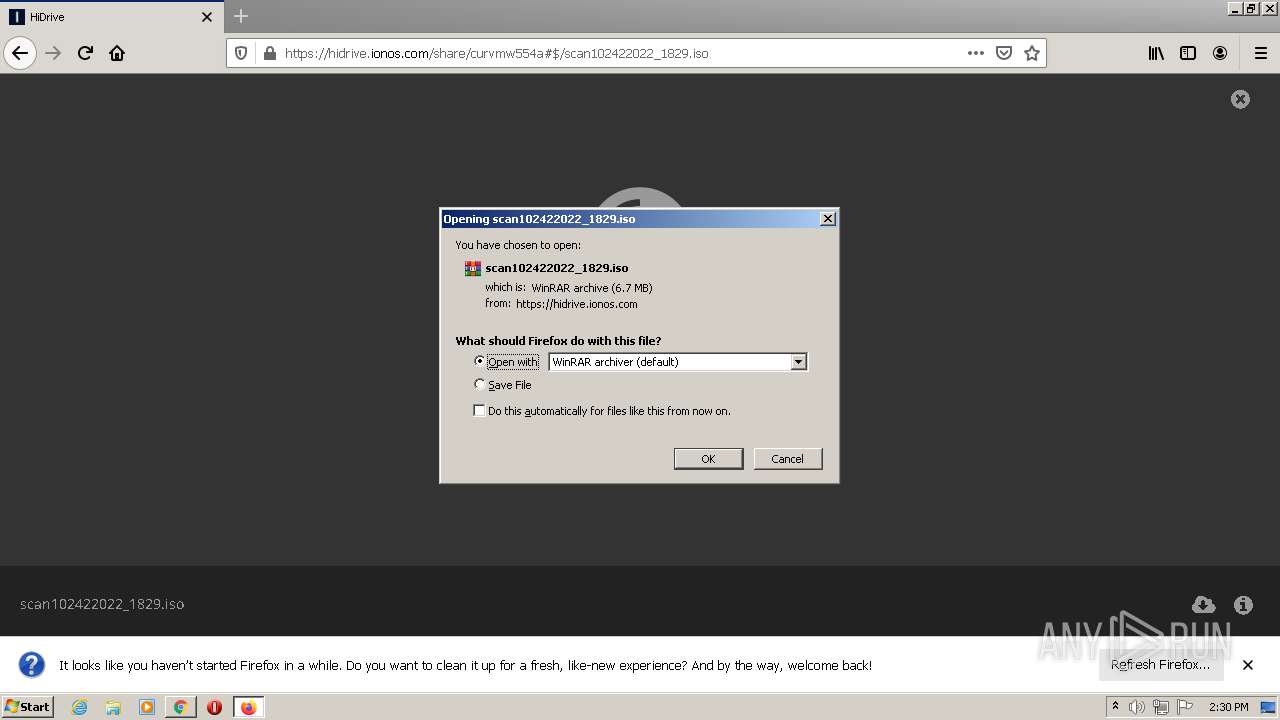Click the 2:30 PM clock

coord(1229,707)
